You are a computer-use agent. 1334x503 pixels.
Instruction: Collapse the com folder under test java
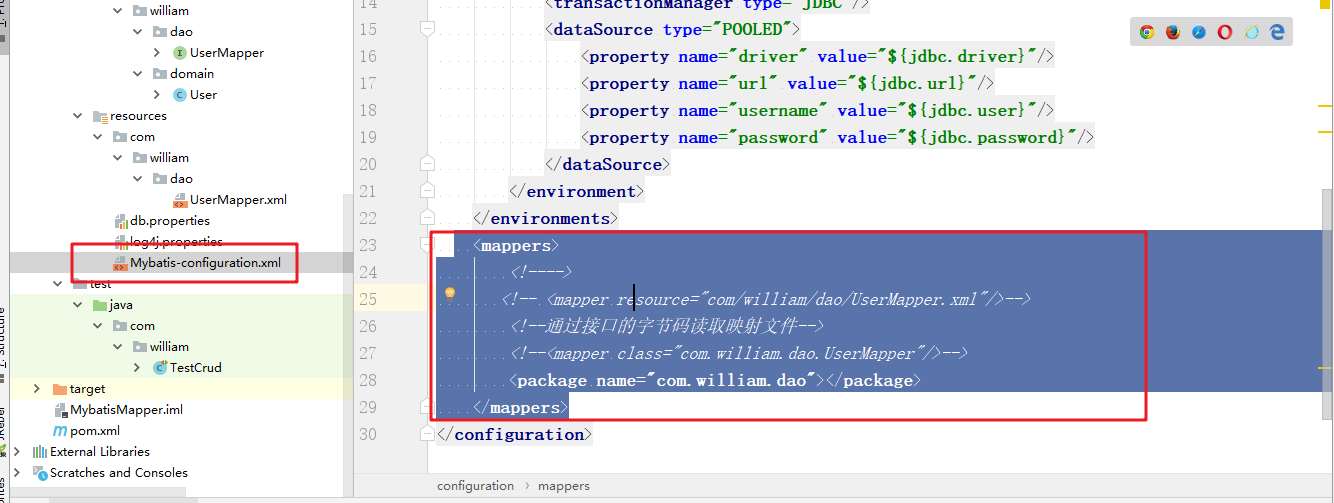click(x=98, y=326)
